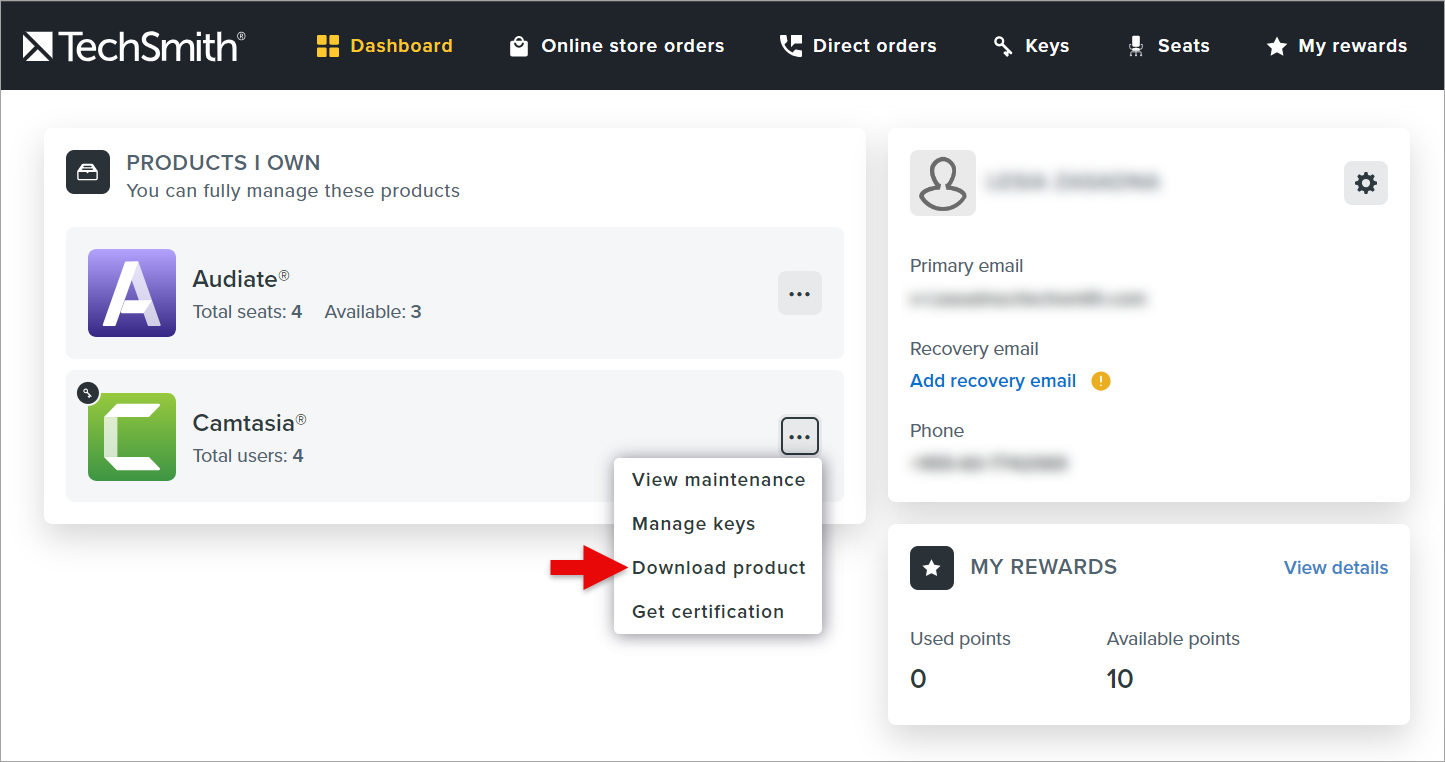Click the Products I Own archive box icon
This screenshot has width=1445, height=762.
click(88, 172)
